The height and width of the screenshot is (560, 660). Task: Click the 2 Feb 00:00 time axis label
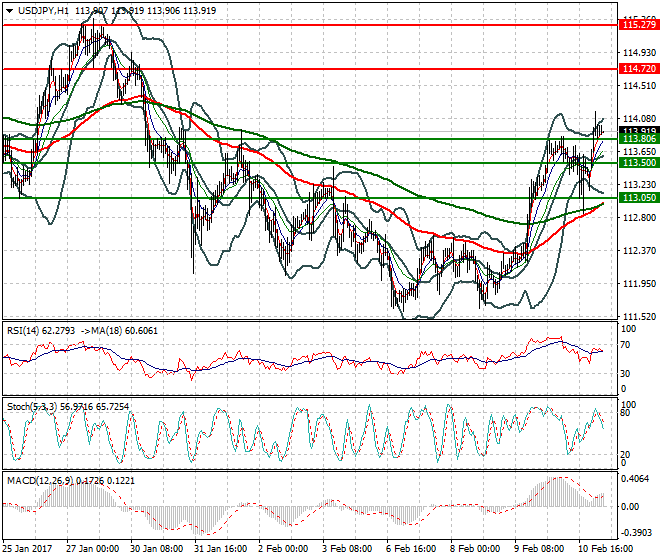[283, 549]
